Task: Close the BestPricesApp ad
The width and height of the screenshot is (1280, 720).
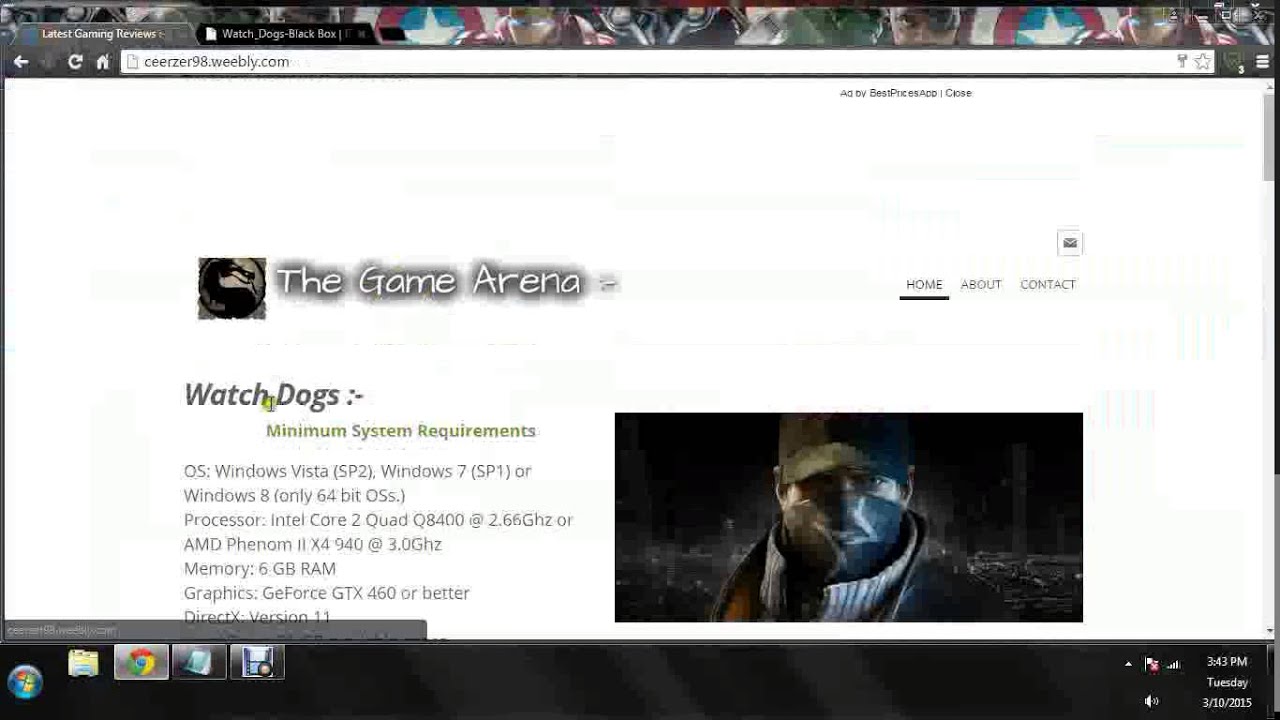Action: [x=958, y=93]
